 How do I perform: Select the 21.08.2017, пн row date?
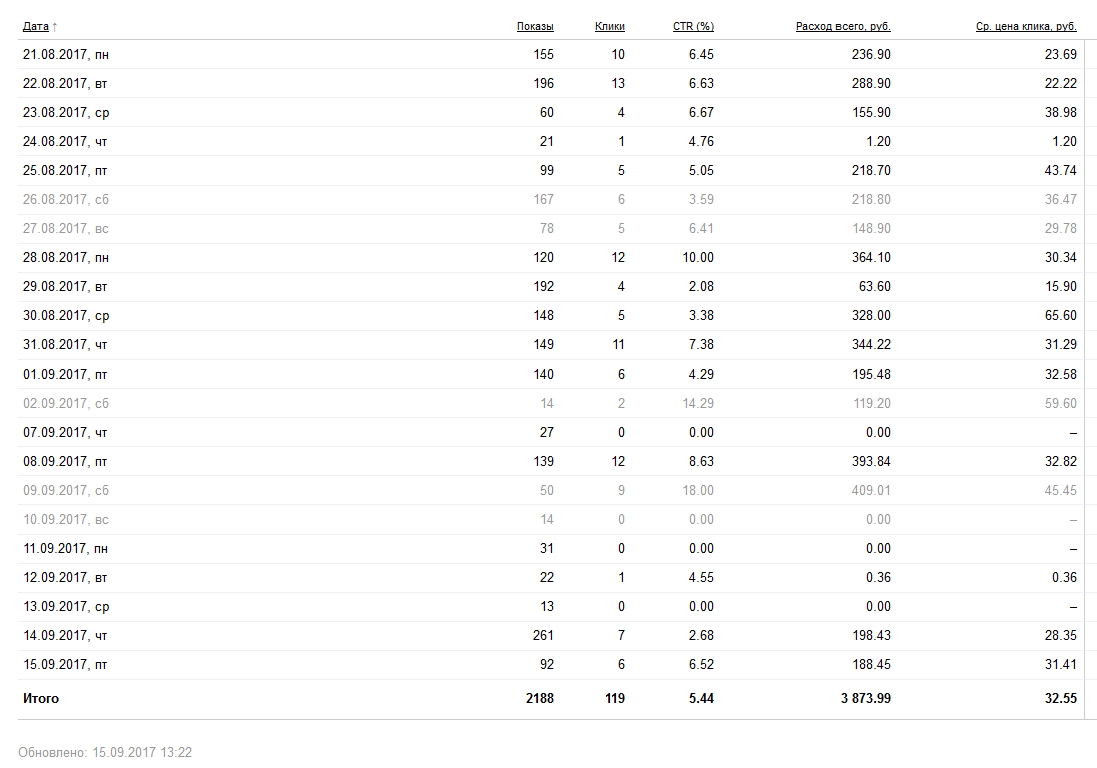click(66, 55)
